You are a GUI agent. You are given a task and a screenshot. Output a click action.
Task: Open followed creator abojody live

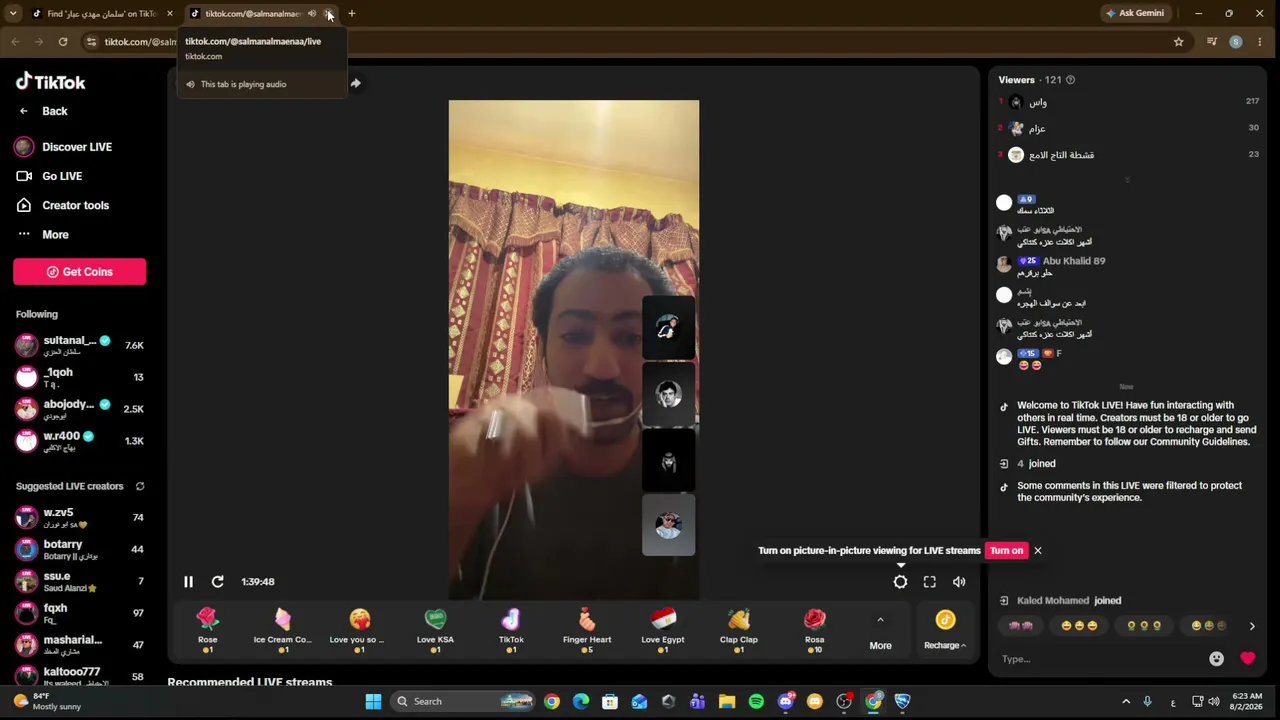[x=80, y=408]
